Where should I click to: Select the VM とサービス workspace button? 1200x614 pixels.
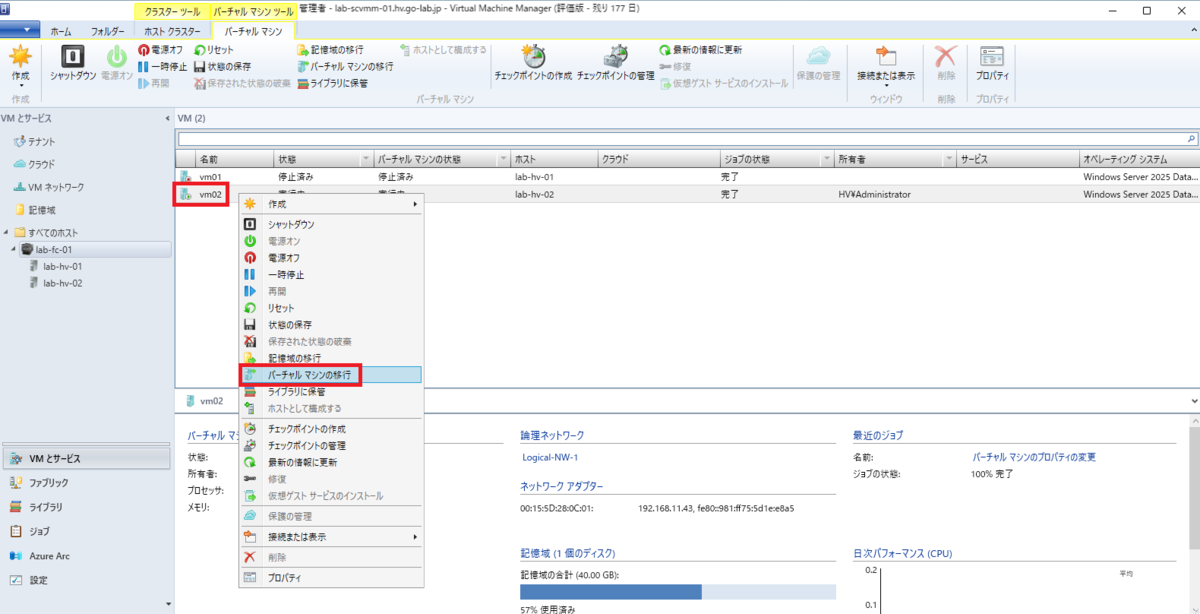pyautogui.click(x=86, y=459)
